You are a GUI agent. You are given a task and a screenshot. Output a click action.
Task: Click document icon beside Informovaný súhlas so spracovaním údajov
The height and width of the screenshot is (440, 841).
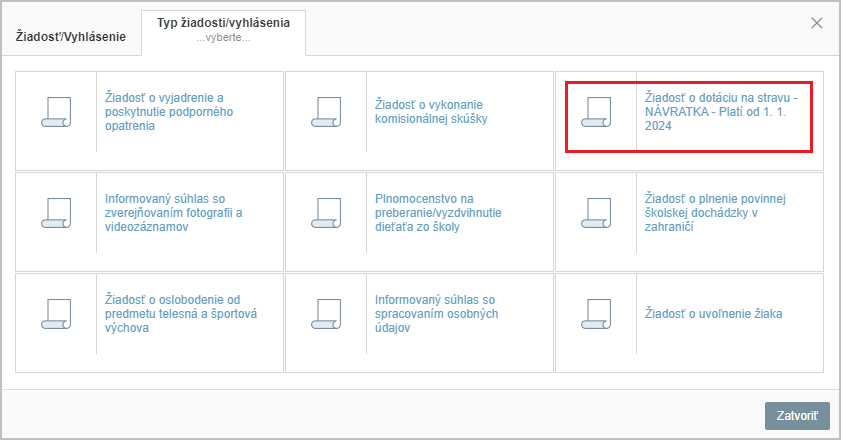point(326,313)
